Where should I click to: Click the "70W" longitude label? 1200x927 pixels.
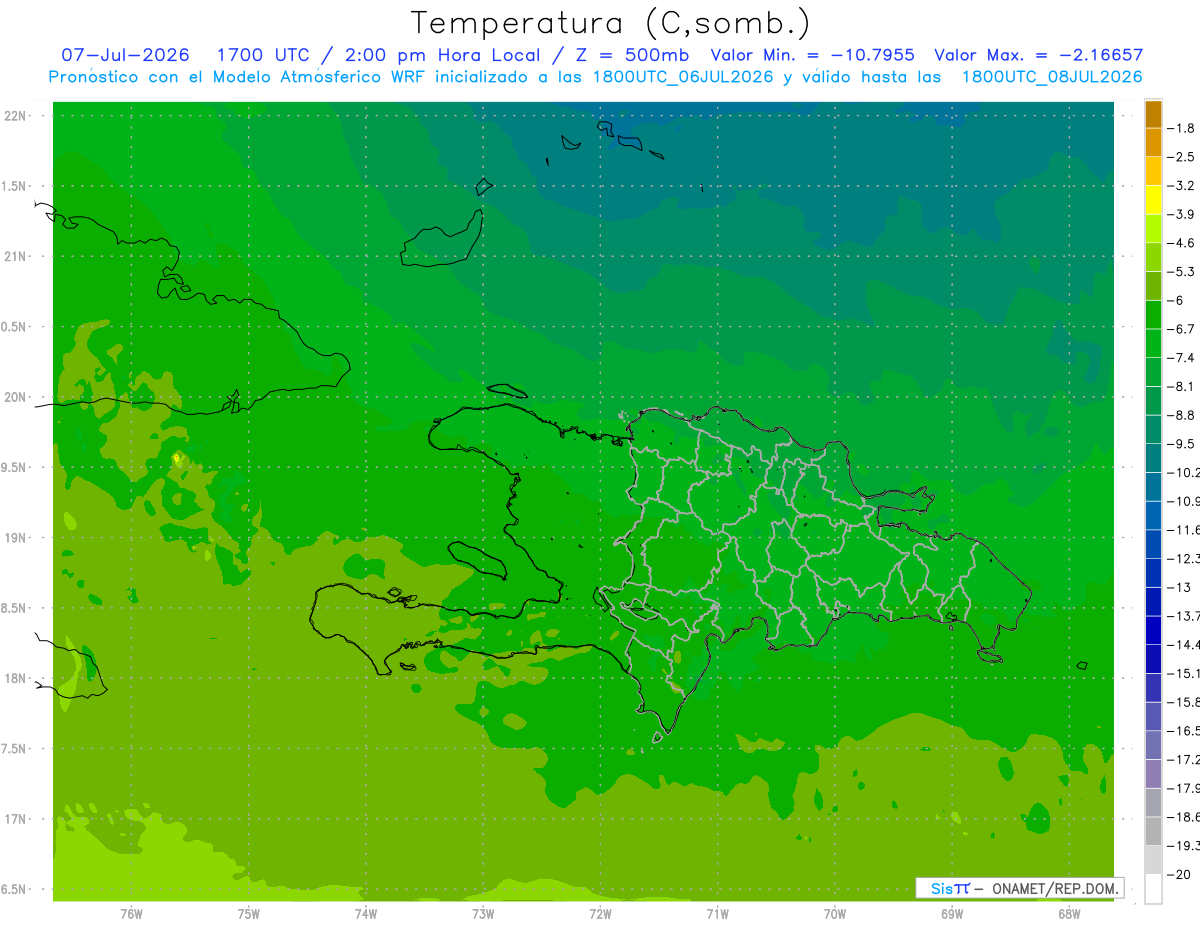(x=835, y=913)
